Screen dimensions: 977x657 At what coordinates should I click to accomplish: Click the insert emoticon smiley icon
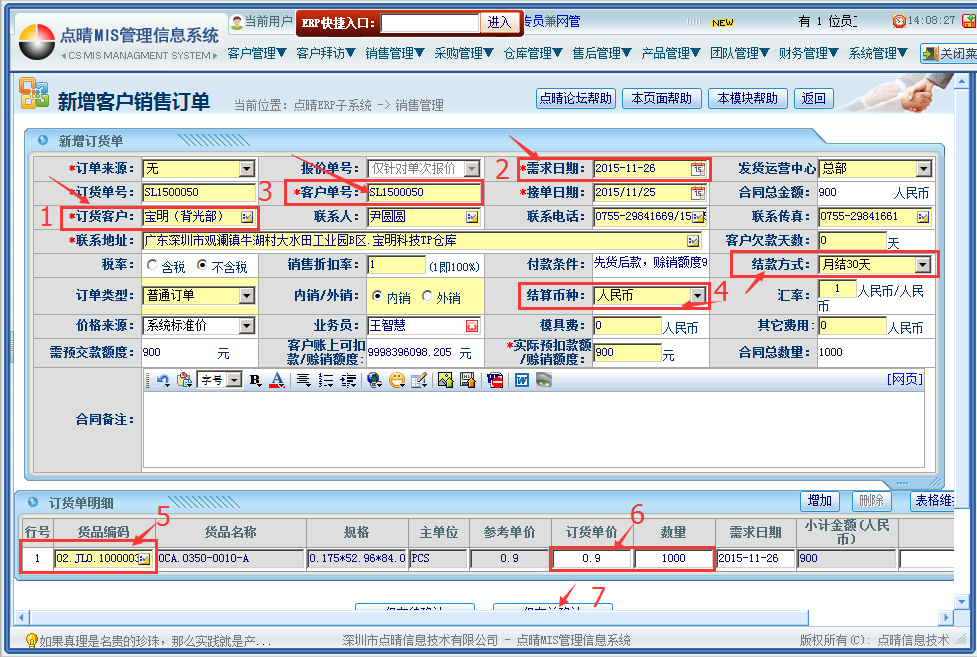click(397, 380)
